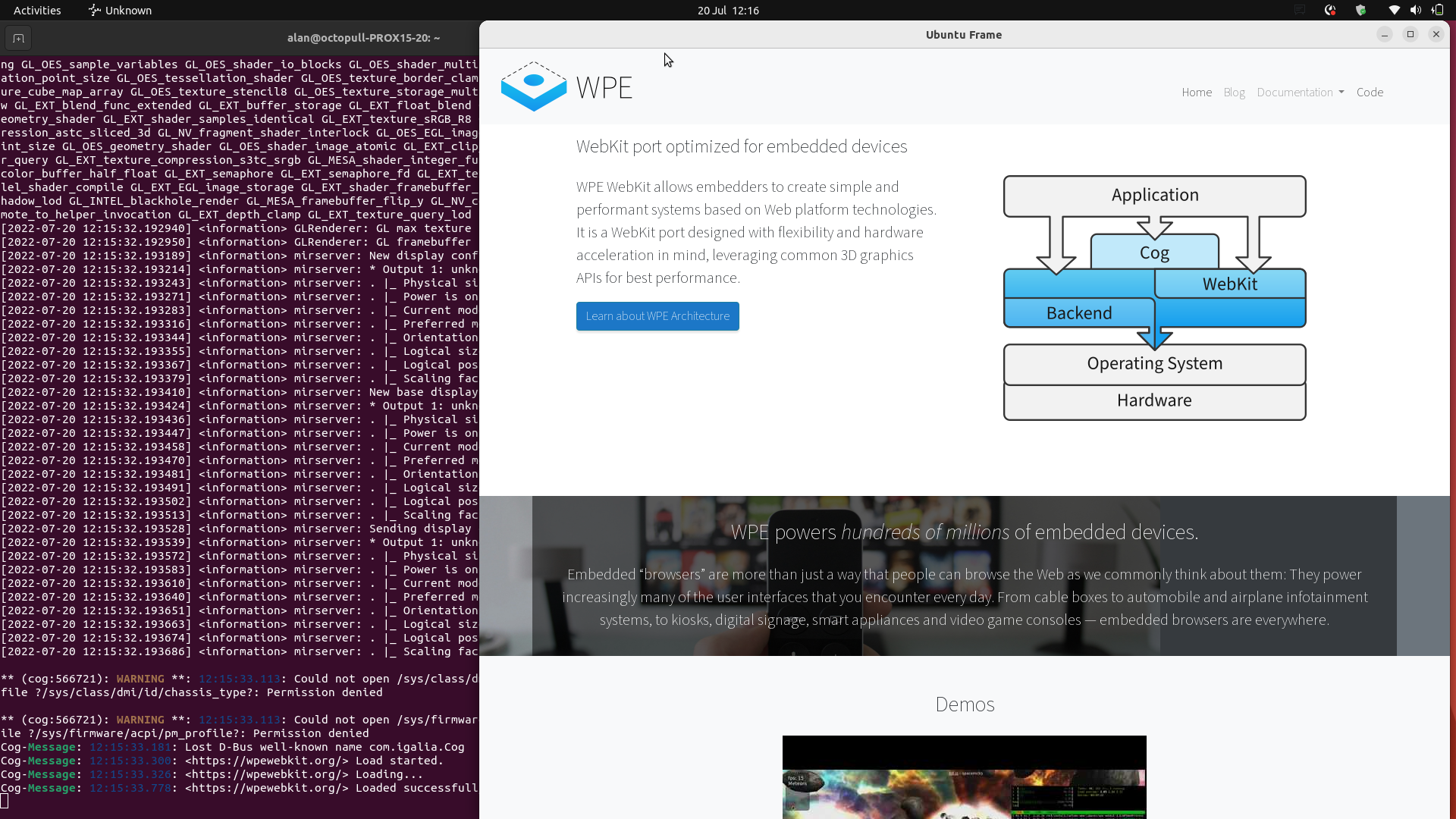Click the speaker volume icon
Viewport: 1456px width, 819px height.
click(x=1415, y=10)
